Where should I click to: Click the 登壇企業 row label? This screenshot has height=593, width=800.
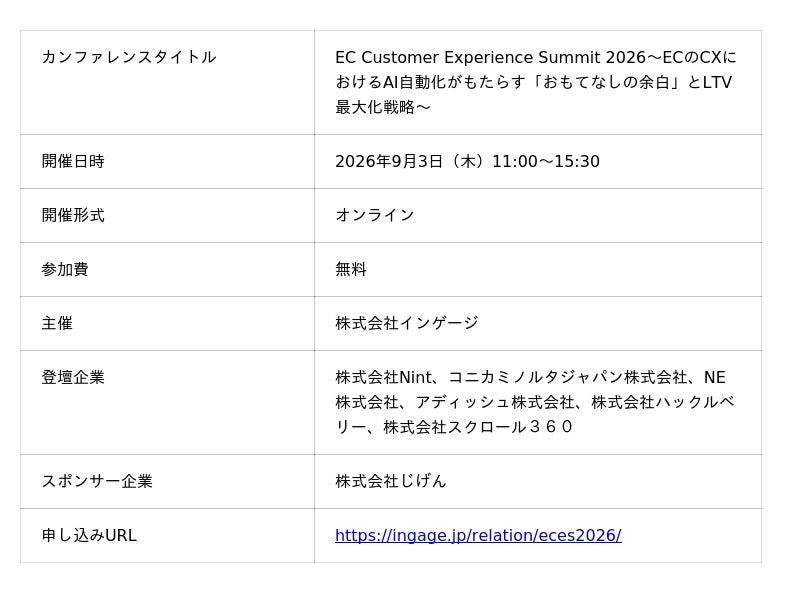pyautogui.click(x=73, y=377)
